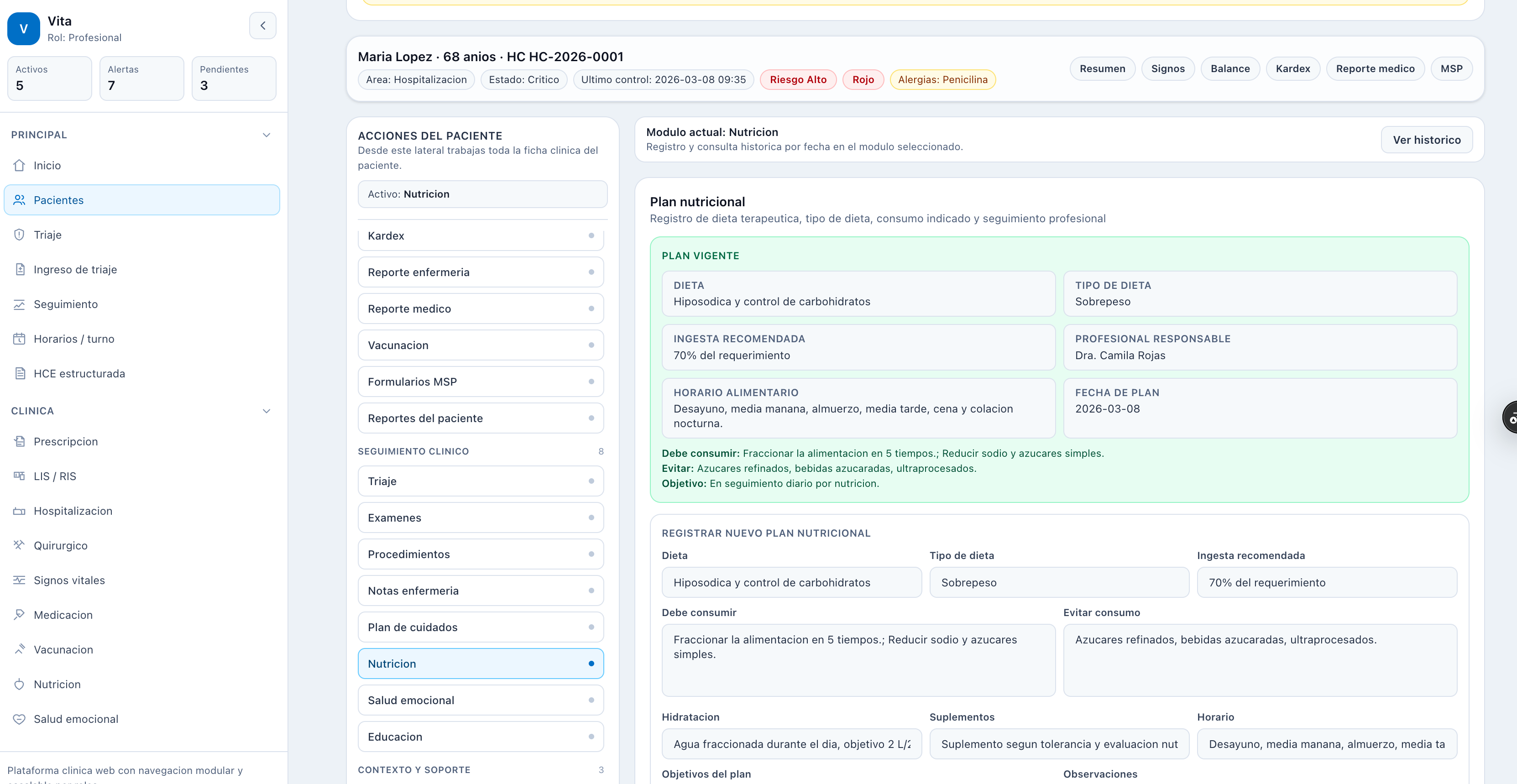The image size is (1517, 784).
Task: Click the Horario input field
Action: [x=1327, y=745]
